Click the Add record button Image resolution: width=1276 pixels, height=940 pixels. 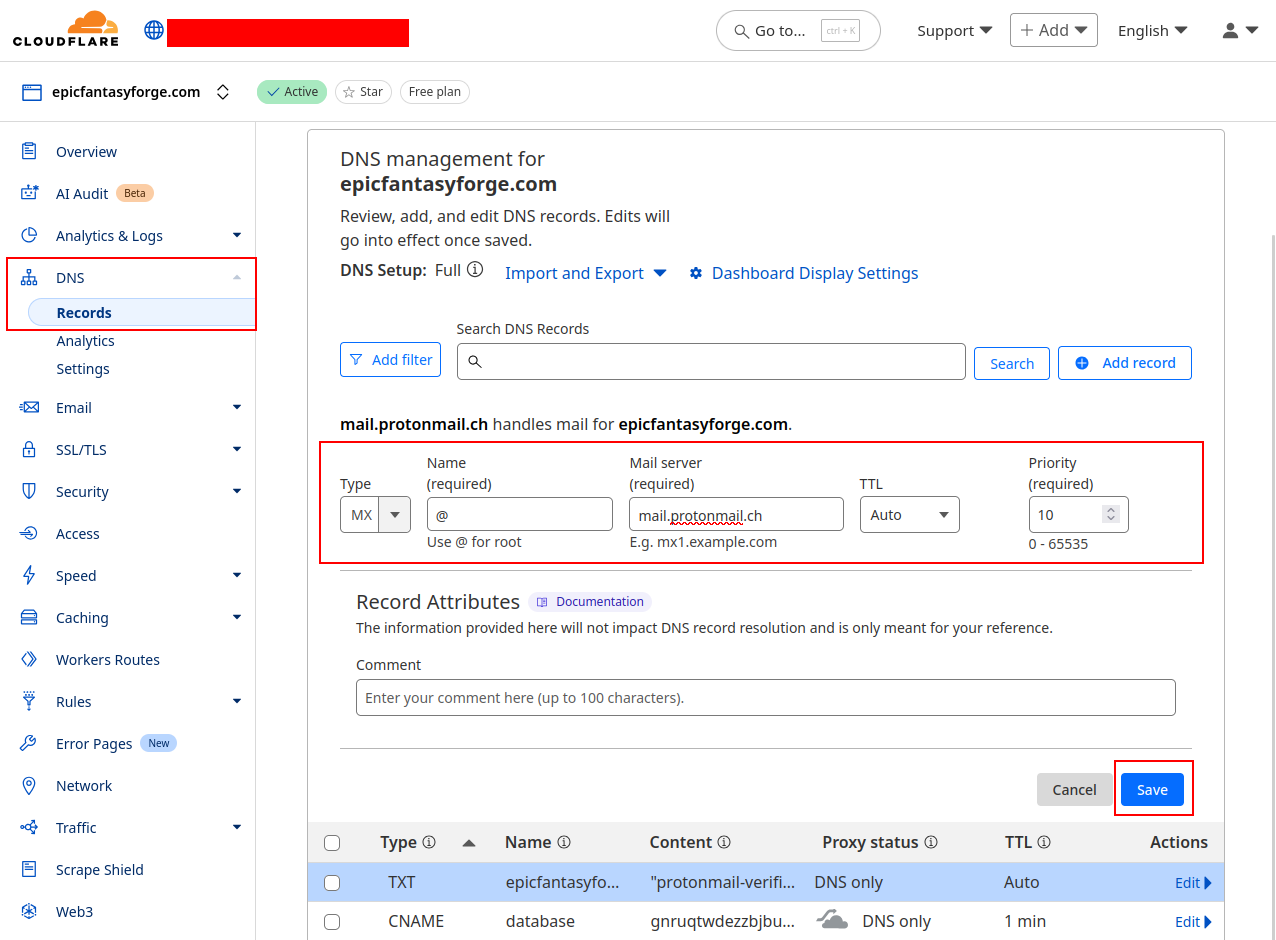1124,363
